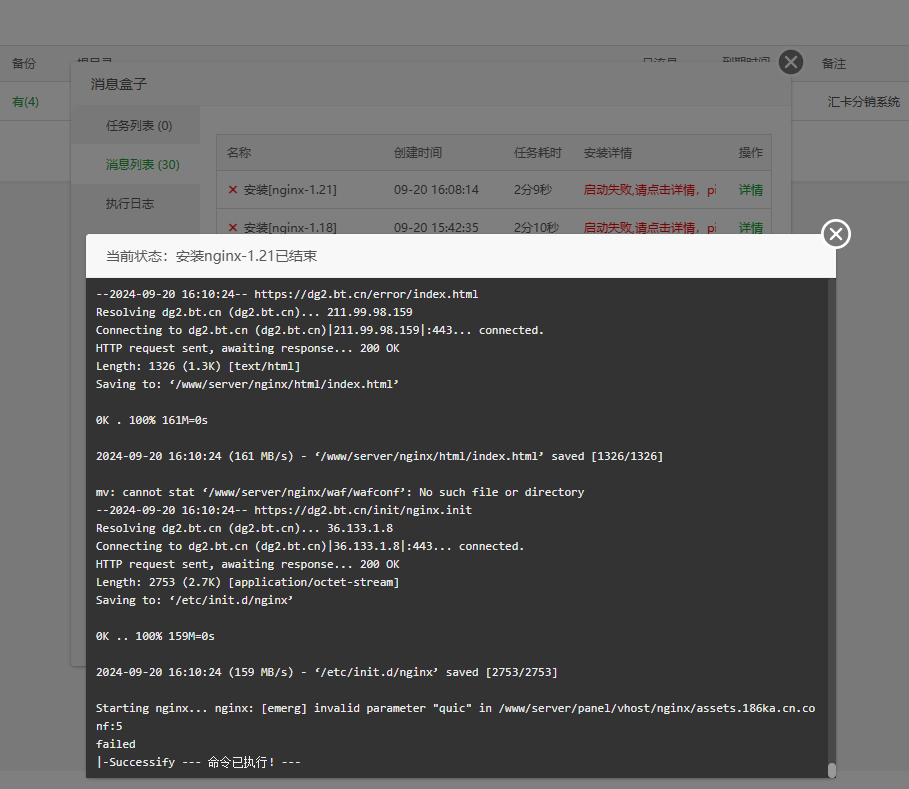909x789 pixels.
Task: Click the '0K . 100% 161M=0s' progress line
Action: click(x=151, y=420)
